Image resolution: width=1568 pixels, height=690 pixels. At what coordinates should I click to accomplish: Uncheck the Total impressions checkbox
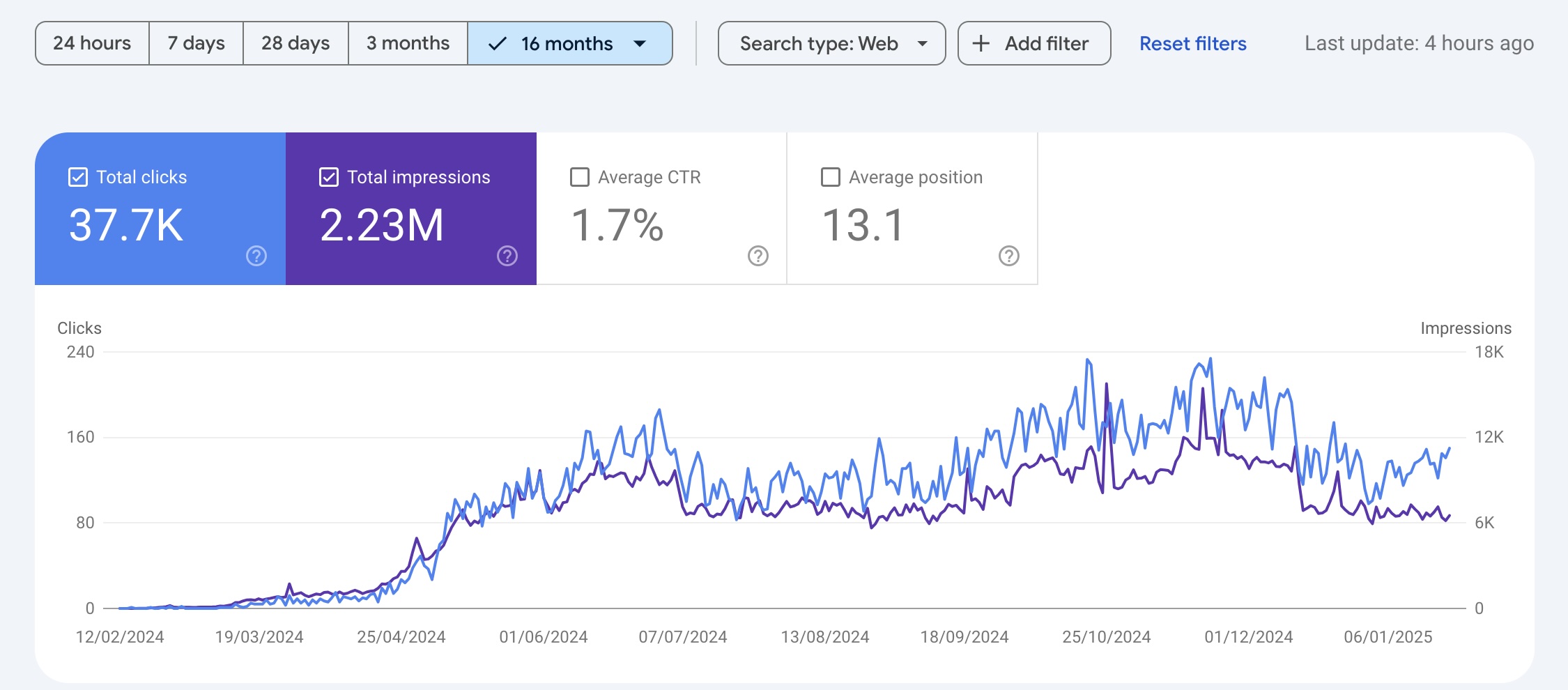pyautogui.click(x=329, y=177)
